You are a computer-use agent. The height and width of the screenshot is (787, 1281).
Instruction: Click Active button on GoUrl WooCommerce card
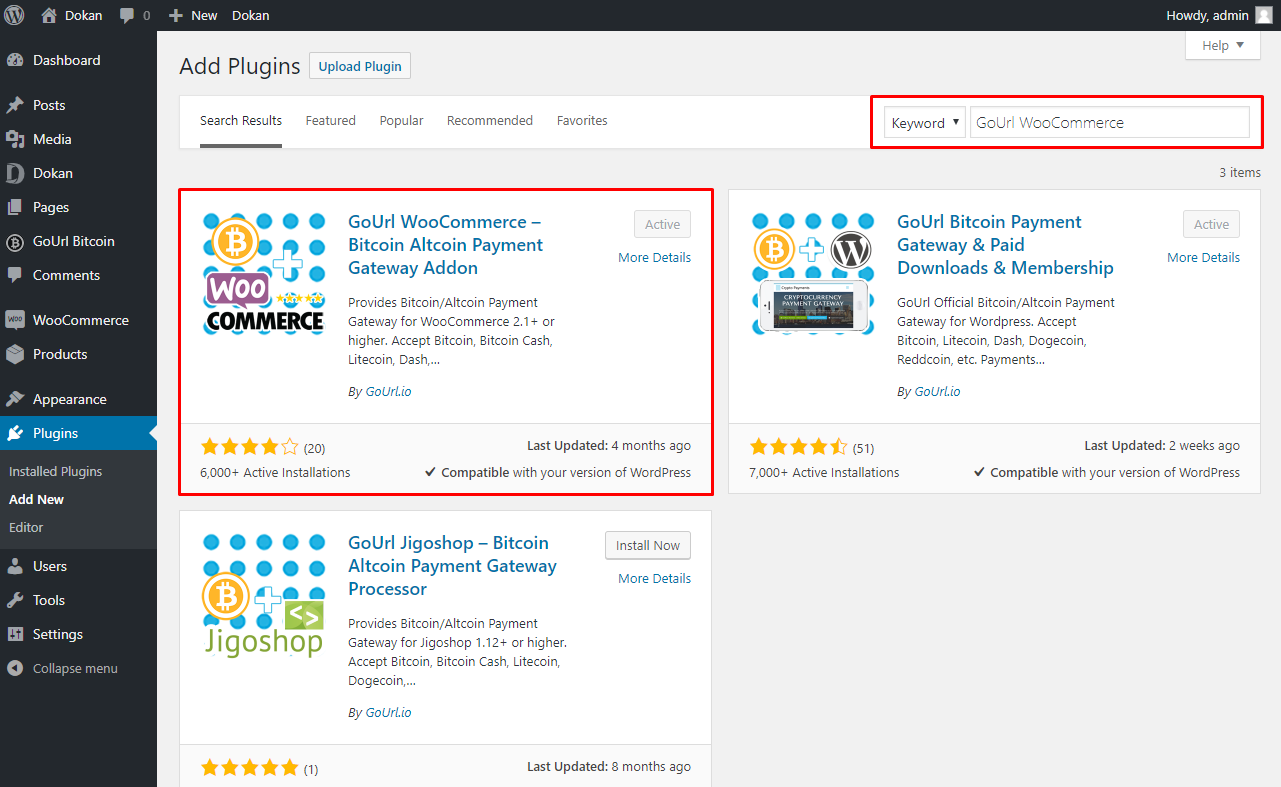(662, 224)
